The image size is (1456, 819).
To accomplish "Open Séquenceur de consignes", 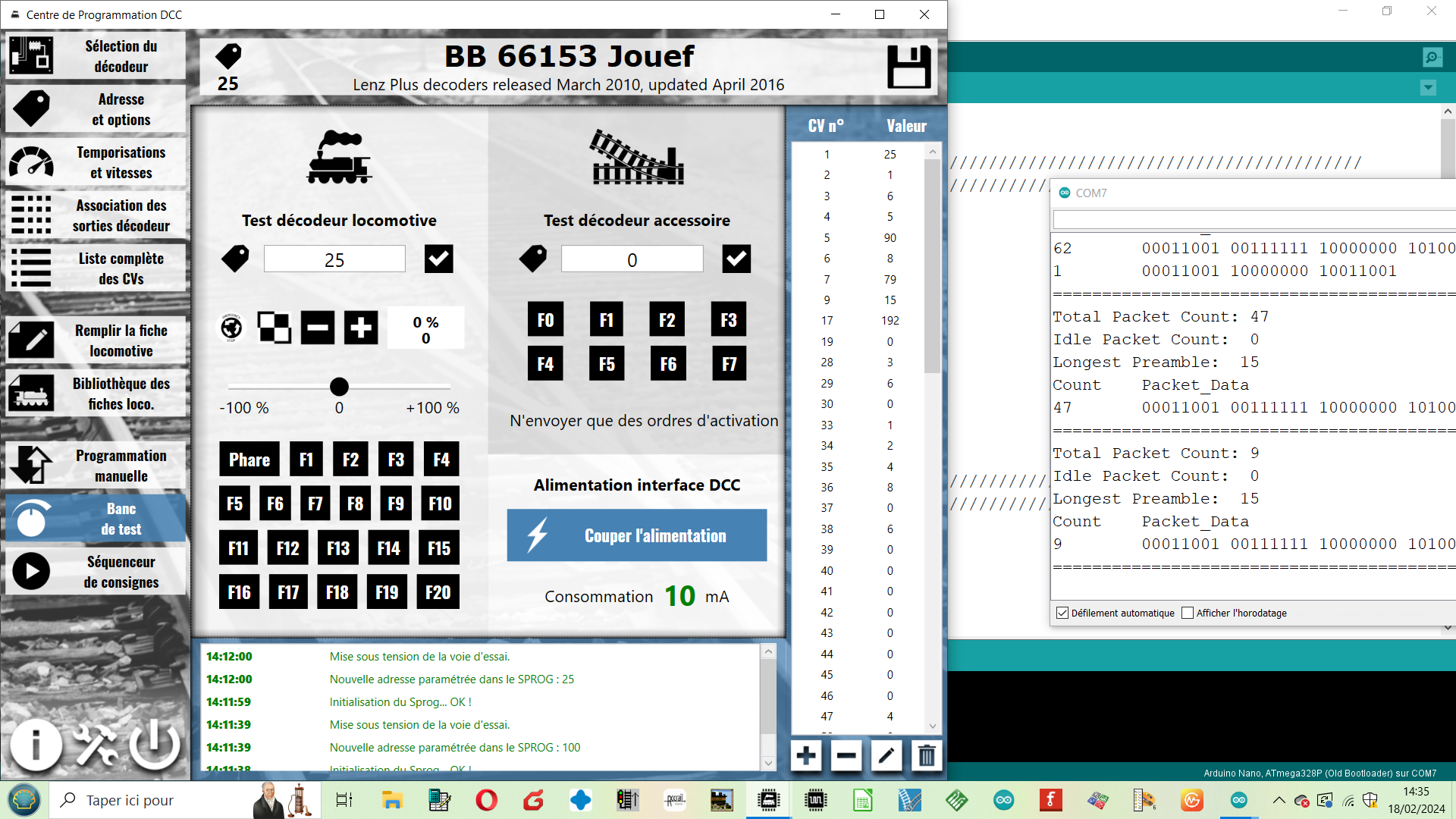I will [96, 572].
